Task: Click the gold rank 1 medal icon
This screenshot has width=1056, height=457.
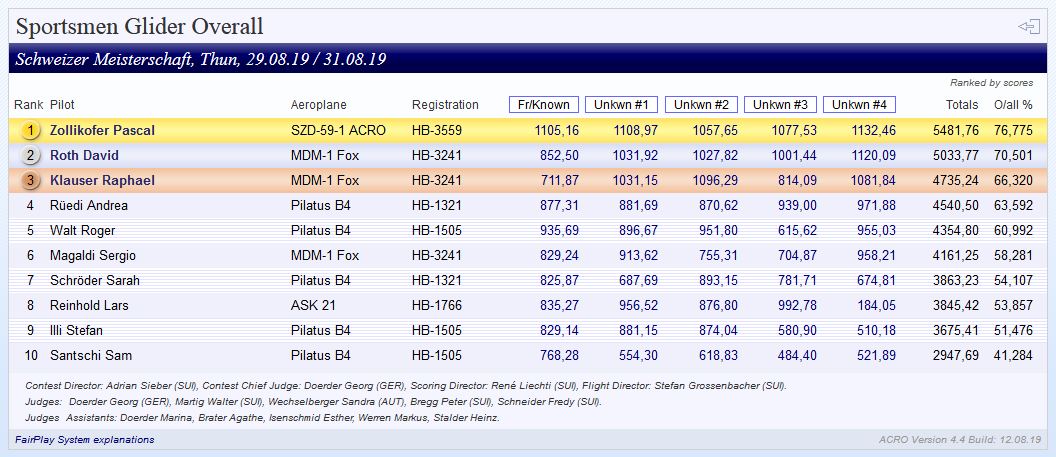Action: pyautogui.click(x=31, y=130)
